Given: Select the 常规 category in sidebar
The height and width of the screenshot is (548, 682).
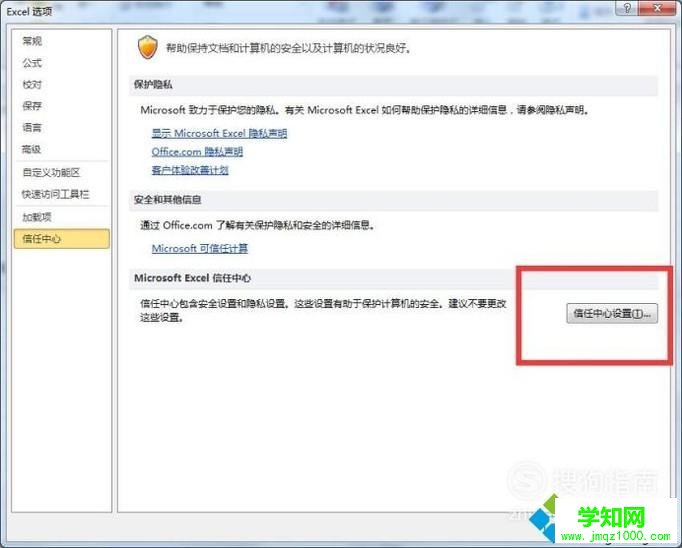Looking at the screenshot, I should tap(32, 41).
